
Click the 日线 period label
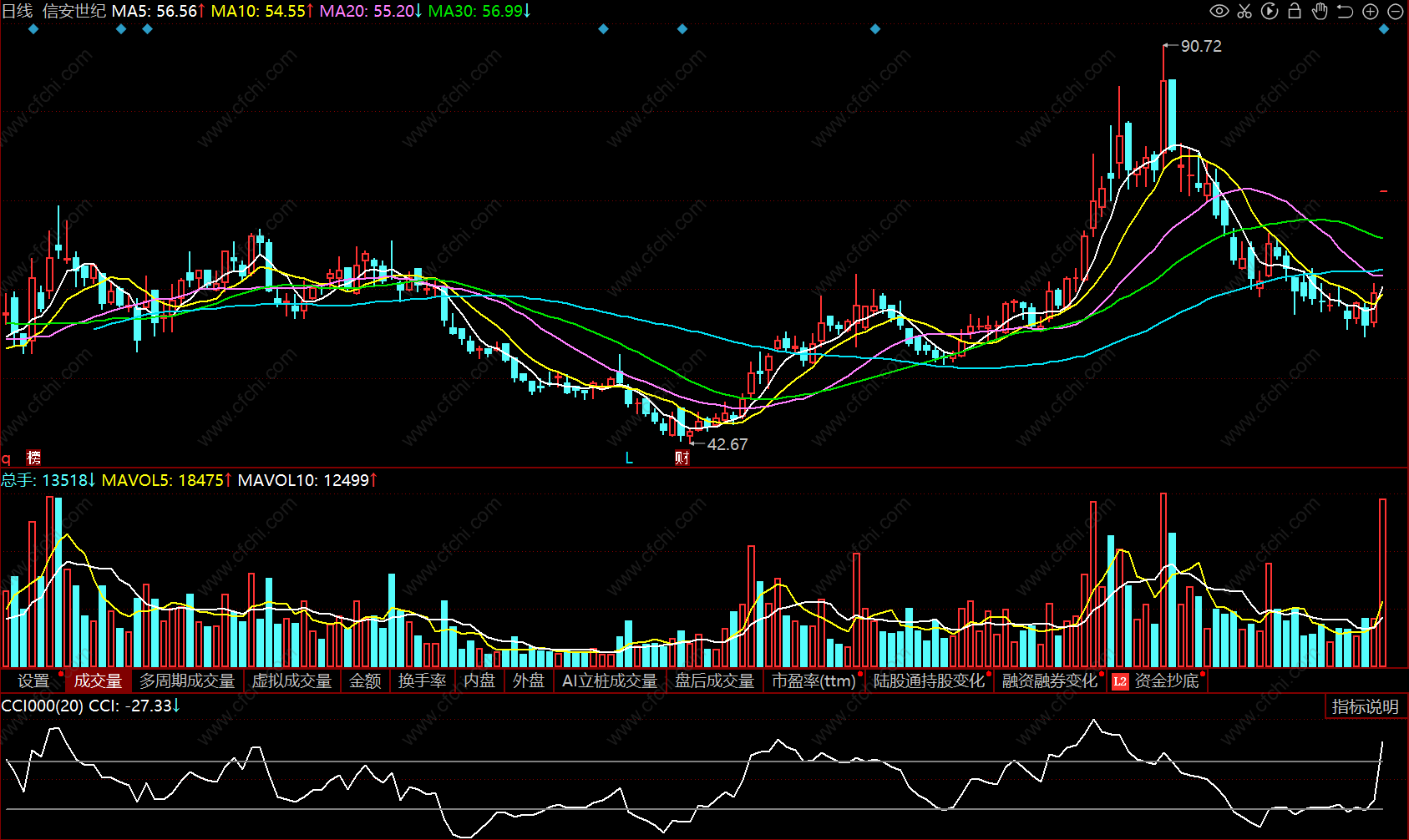point(18,11)
